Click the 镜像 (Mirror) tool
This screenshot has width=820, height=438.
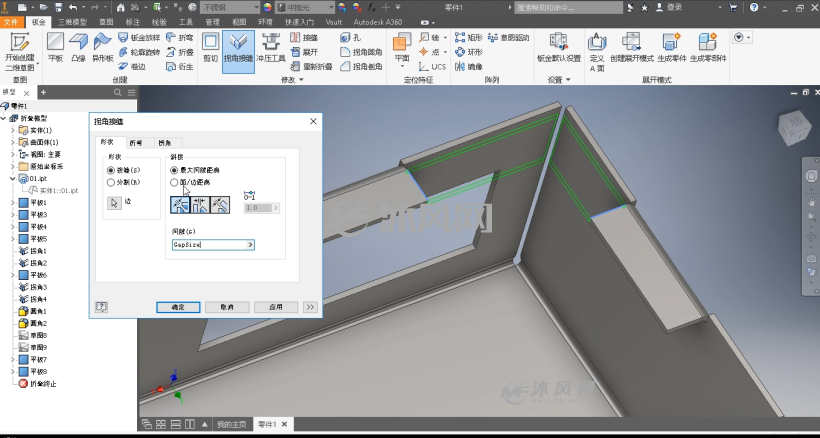[x=469, y=66]
